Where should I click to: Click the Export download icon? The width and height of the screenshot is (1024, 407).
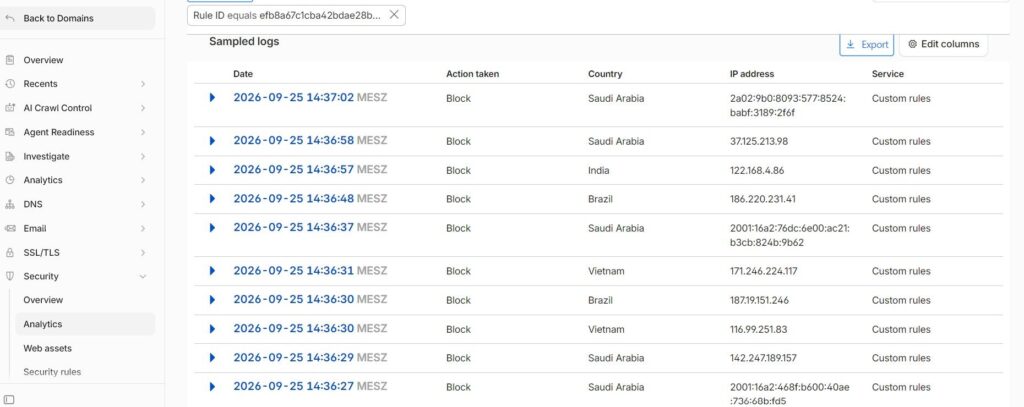coord(850,44)
